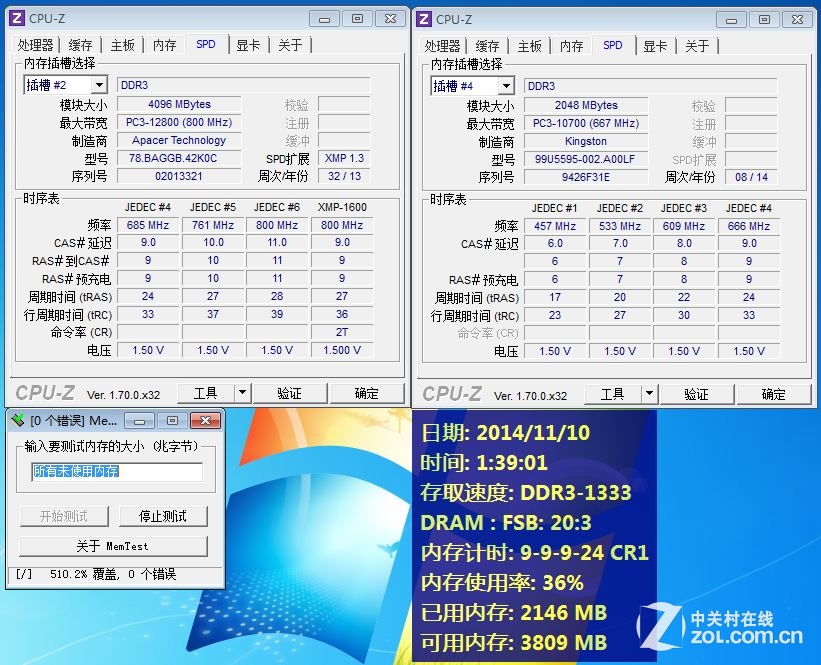821x665 pixels.
Task: Open 工具 dropdown arrow in left CPU-Z window
Action: [242, 393]
